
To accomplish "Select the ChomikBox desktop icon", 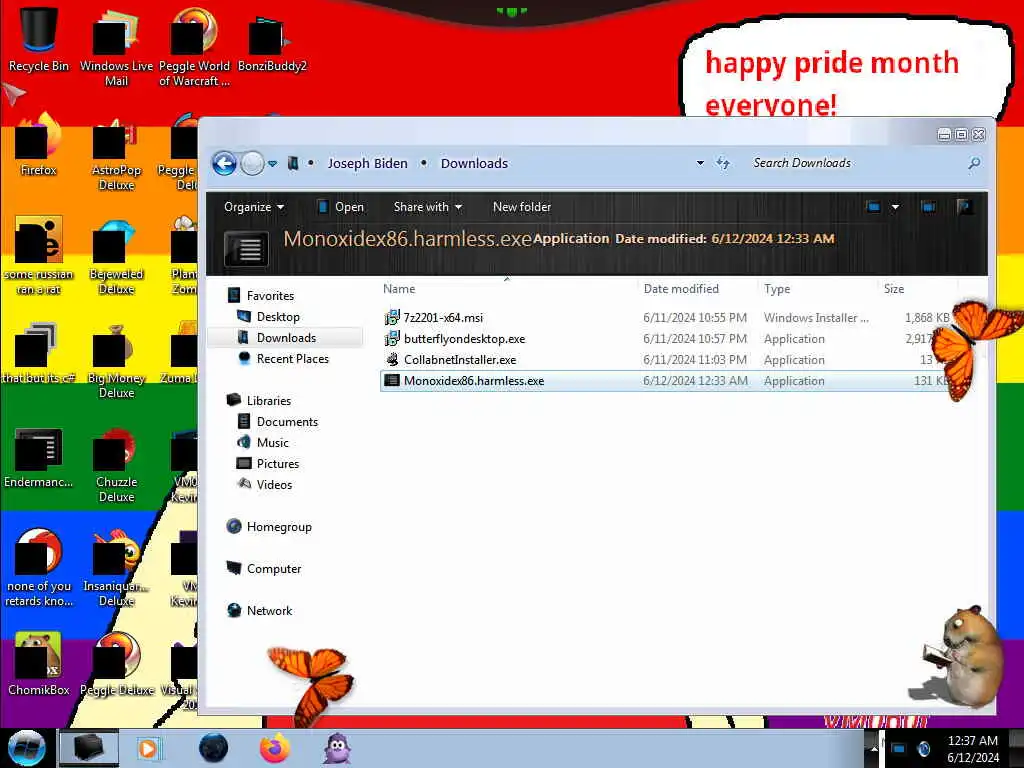I will (39, 664).
